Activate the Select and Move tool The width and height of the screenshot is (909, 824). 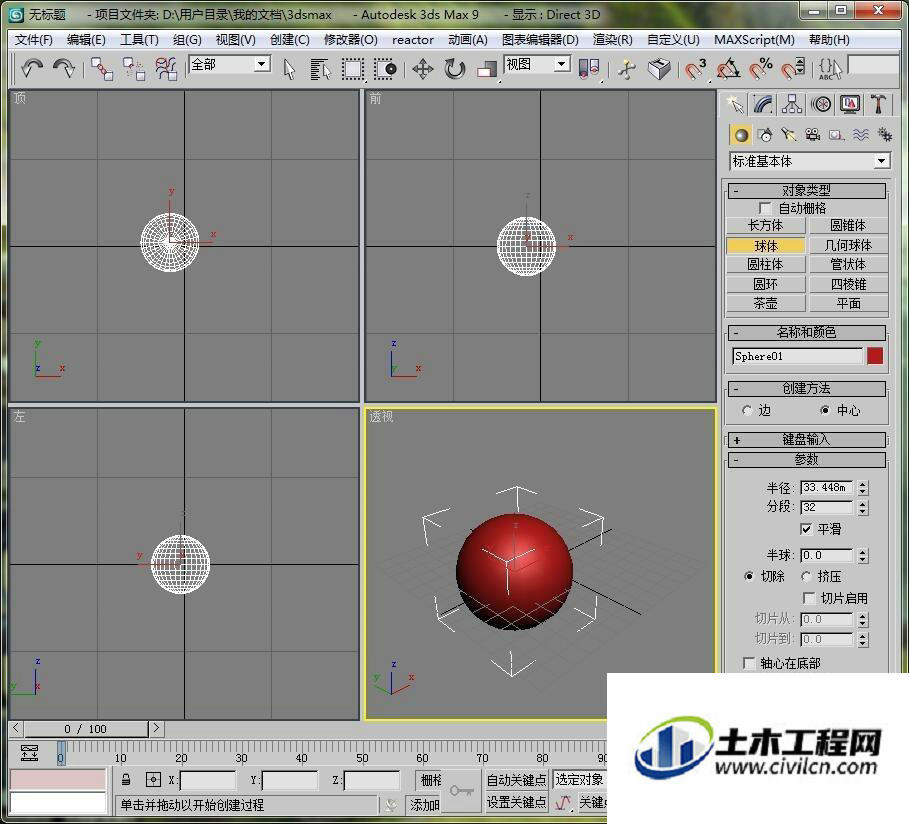423,70
